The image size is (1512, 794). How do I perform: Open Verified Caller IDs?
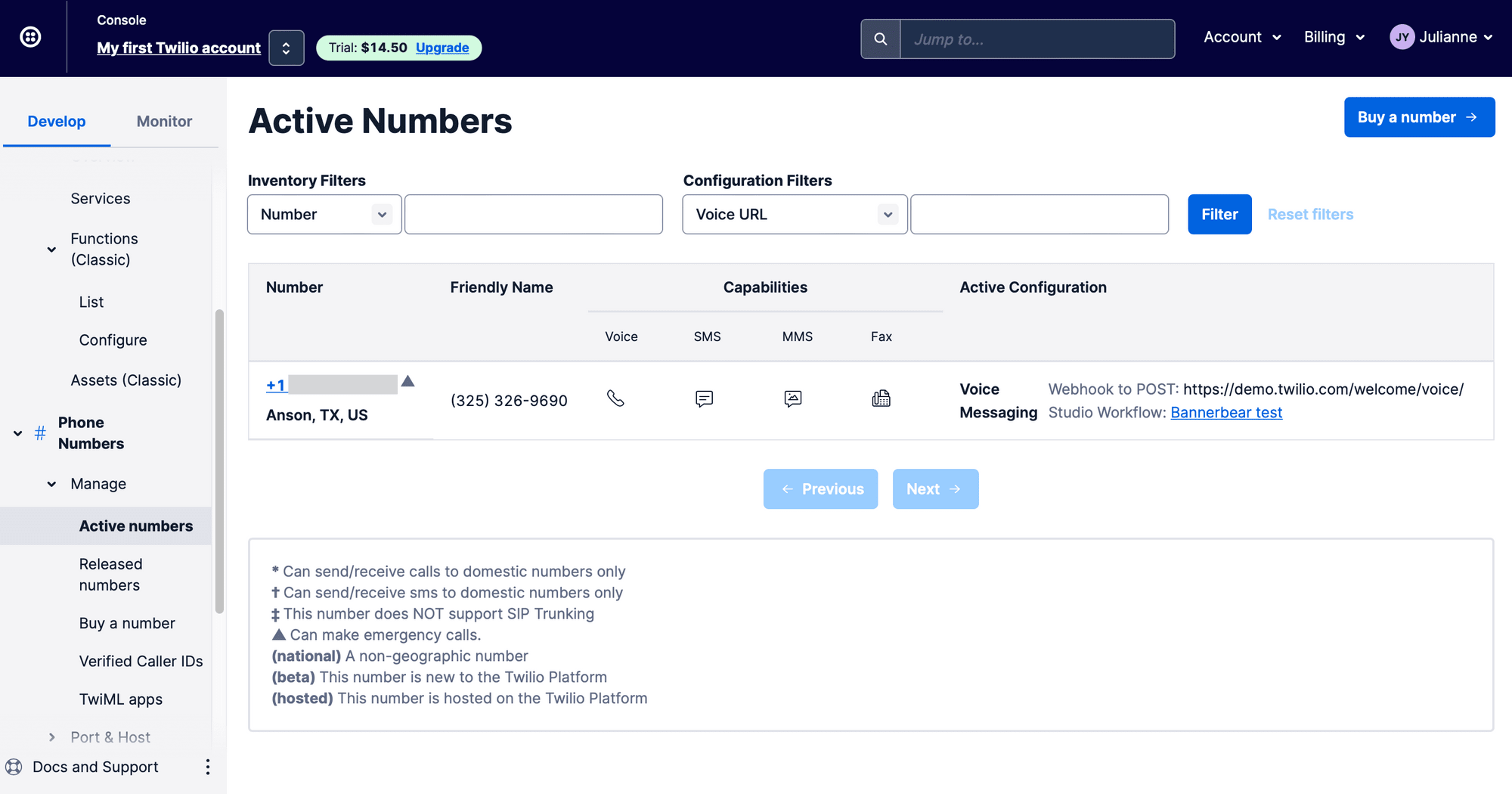(141, 661)
